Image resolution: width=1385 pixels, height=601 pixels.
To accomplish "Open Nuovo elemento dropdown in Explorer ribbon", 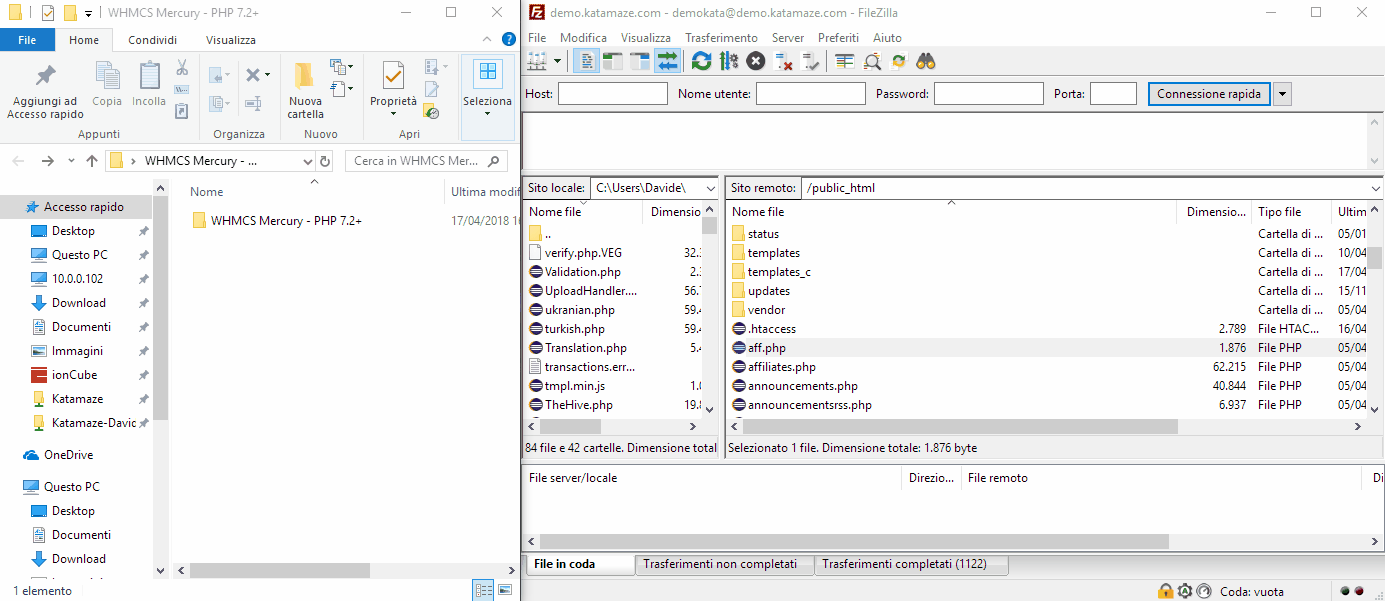I will pyautogui.click(x=350, y=67).
